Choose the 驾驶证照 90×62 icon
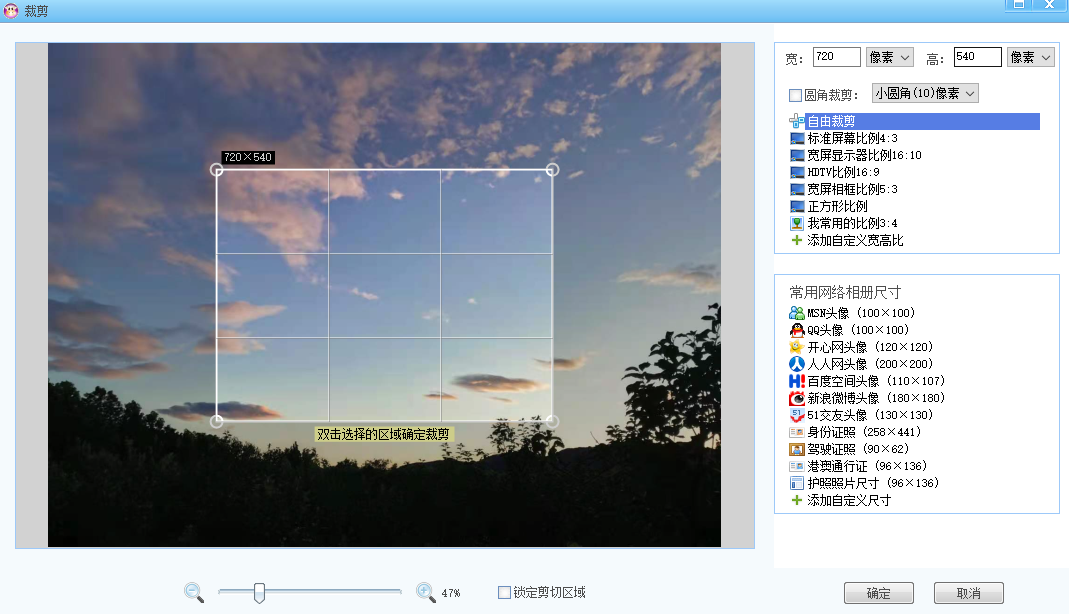This screenshot has width=1069, height=614. tap(797, 449)
